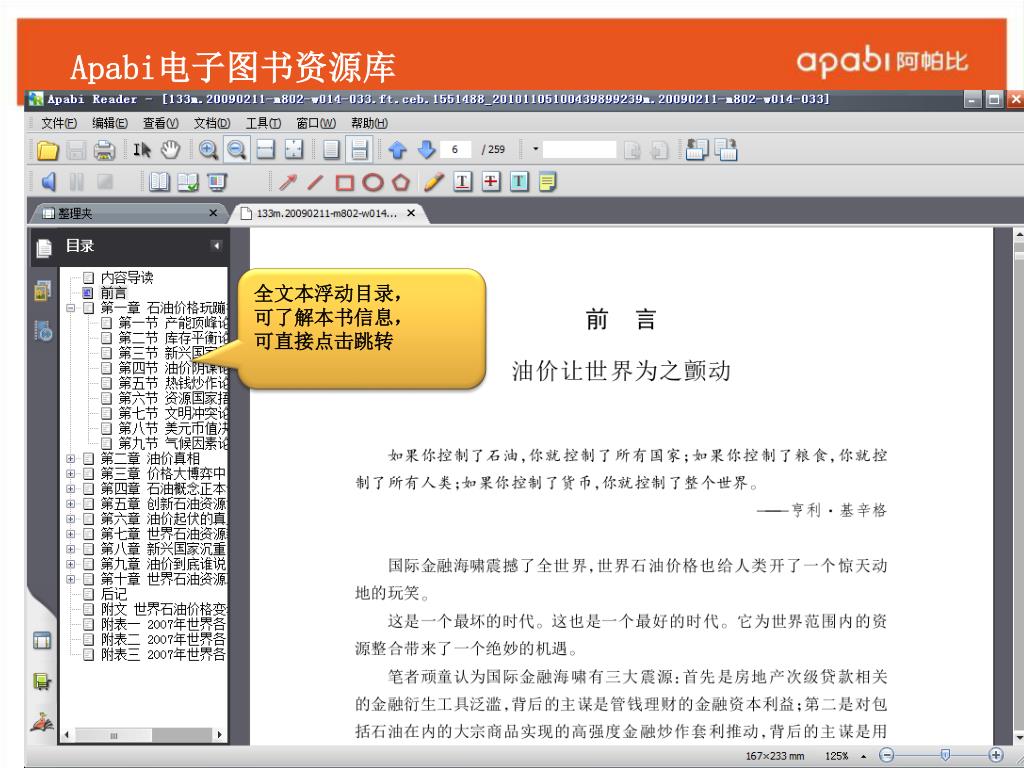The width and height of the screenshot is (1024, 768).
Task: Open the search box dropdown arrow
Action: tap(536, 150)
